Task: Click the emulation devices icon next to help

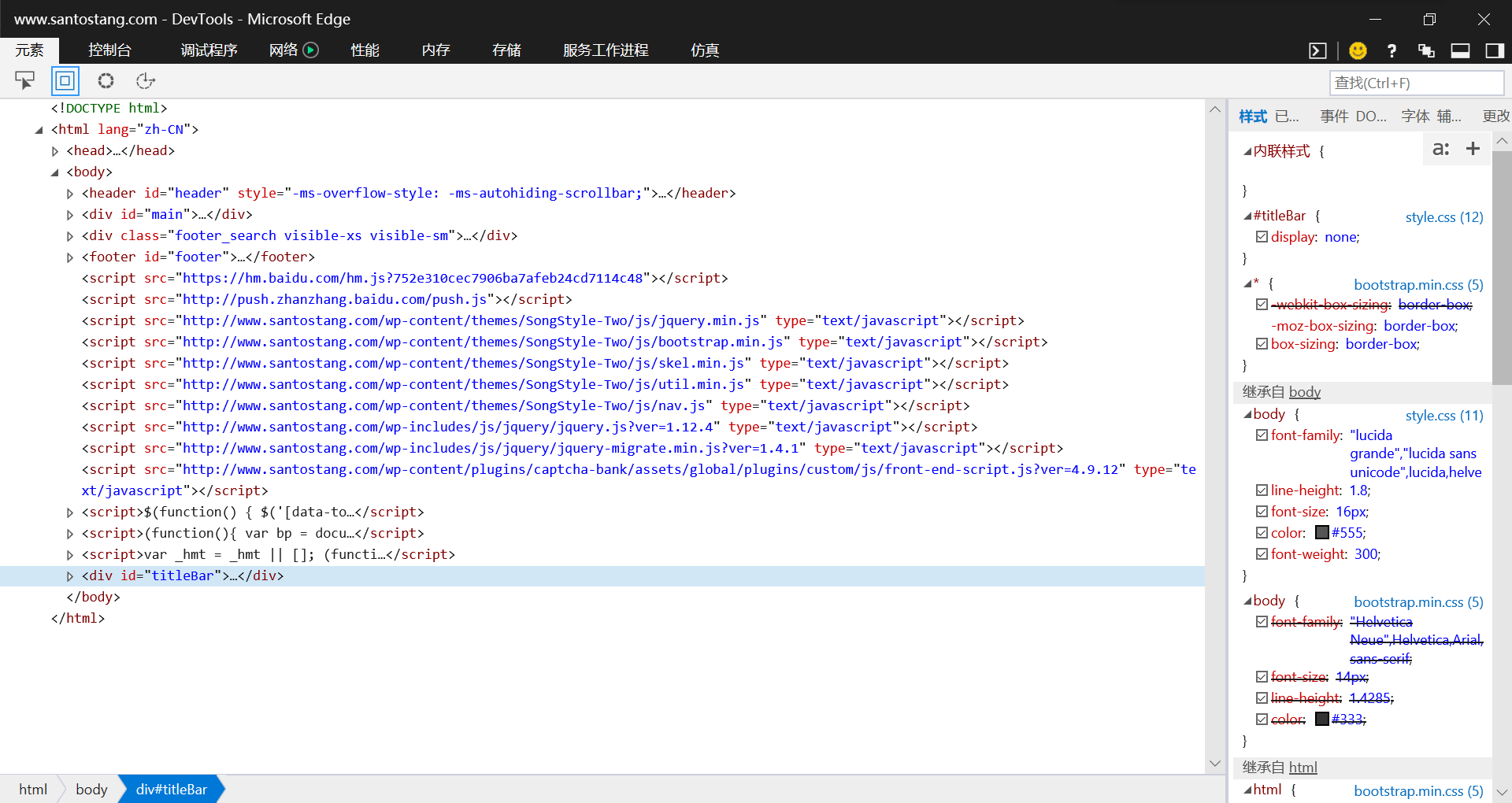Action: [1426, 50]
